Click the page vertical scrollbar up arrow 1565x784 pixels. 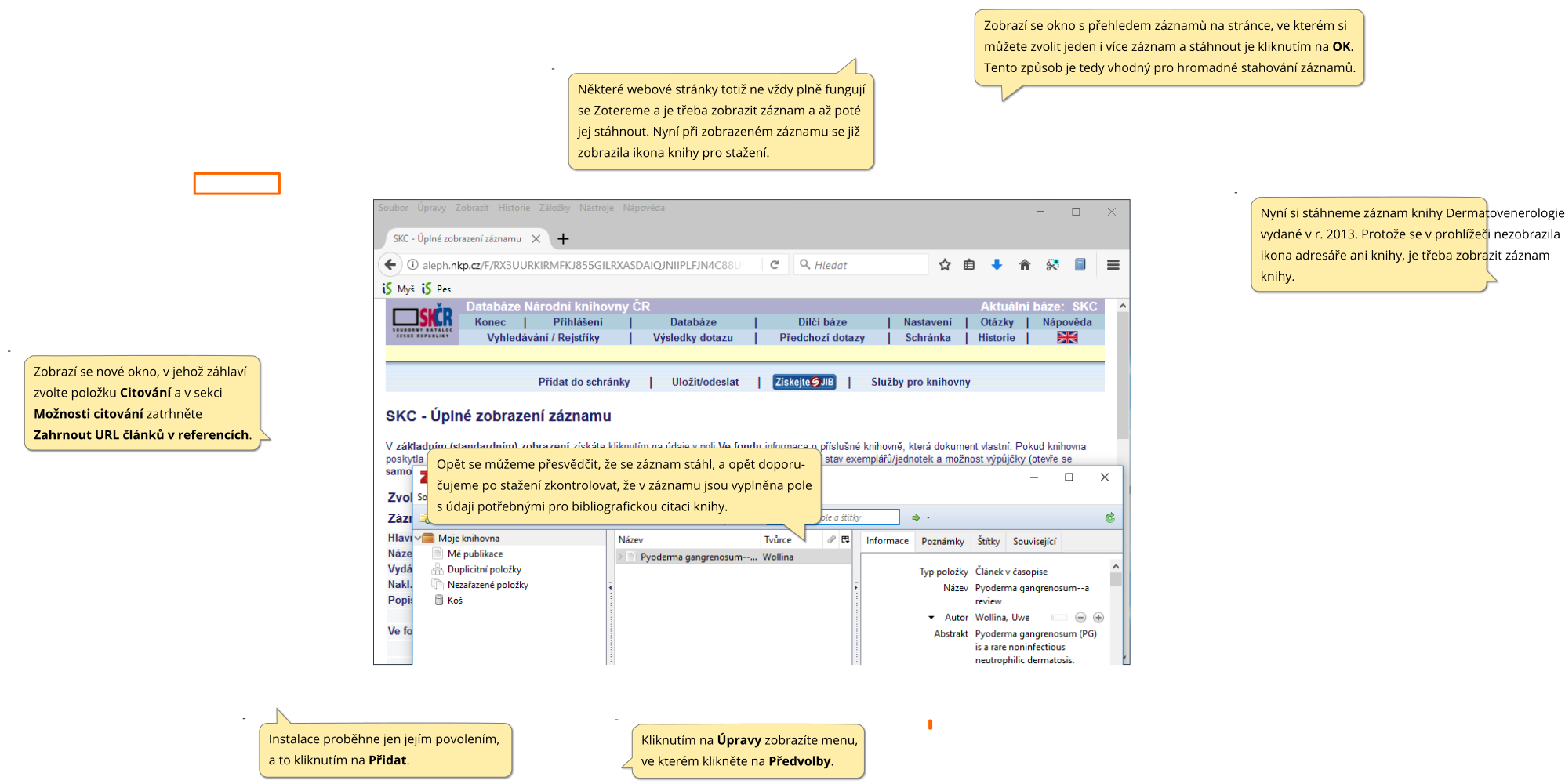pos(1123,306)
